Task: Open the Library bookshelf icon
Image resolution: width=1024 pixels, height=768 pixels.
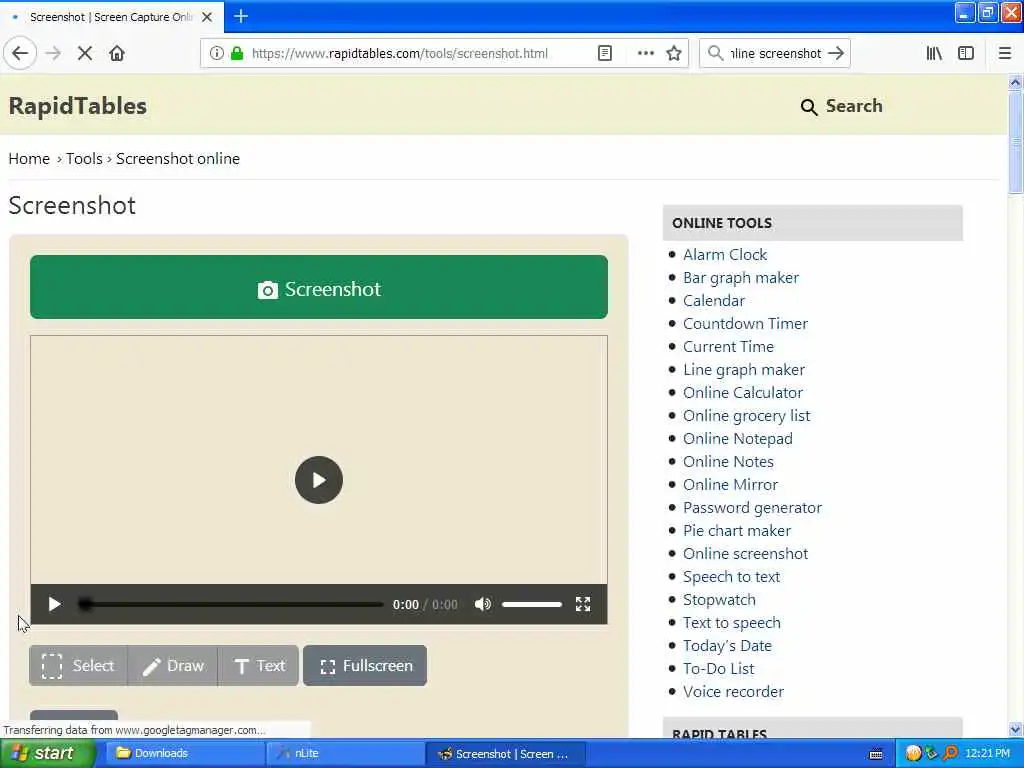Action: [934, 53]
